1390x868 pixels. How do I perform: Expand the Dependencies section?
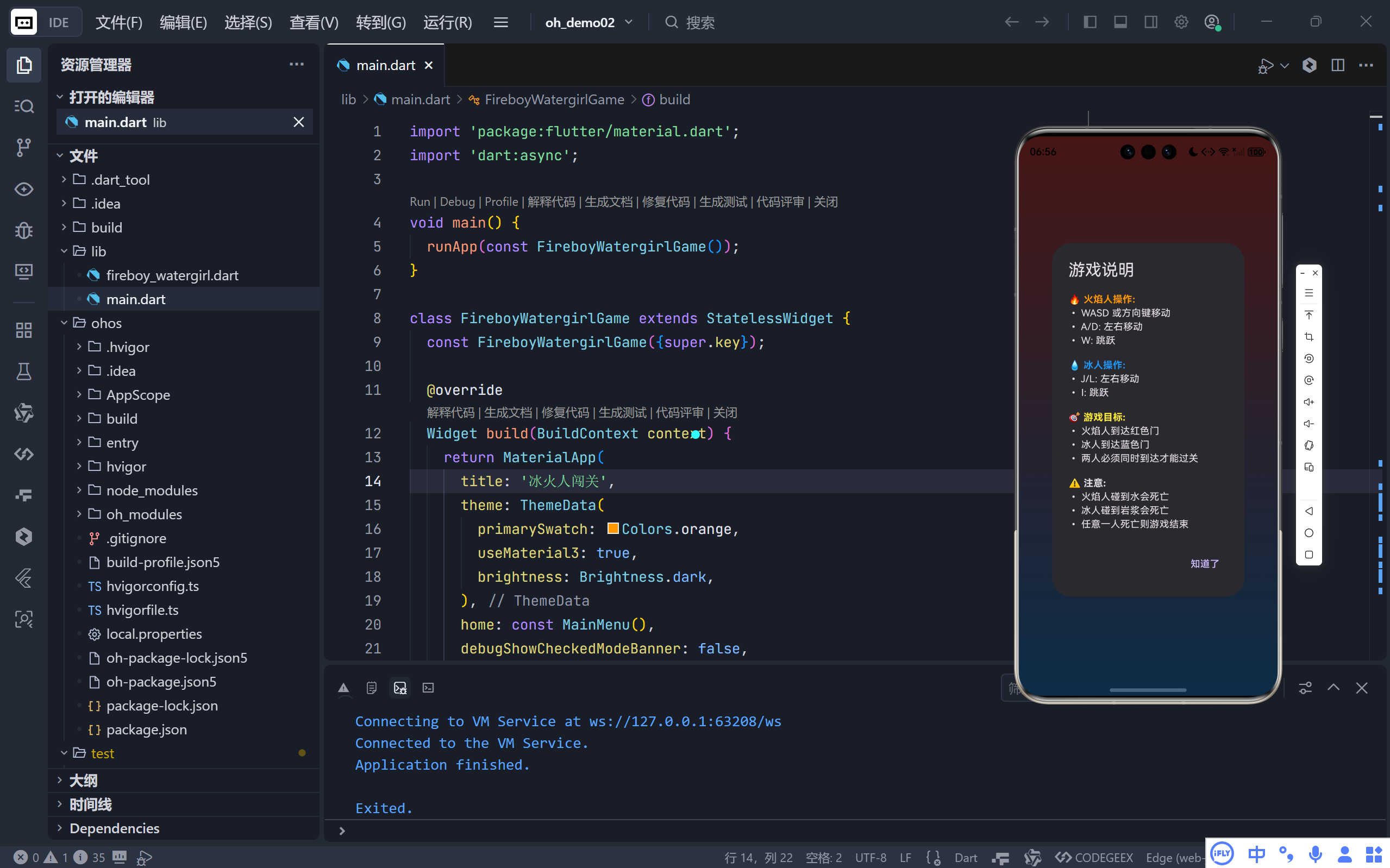click(x=114, y=828)
